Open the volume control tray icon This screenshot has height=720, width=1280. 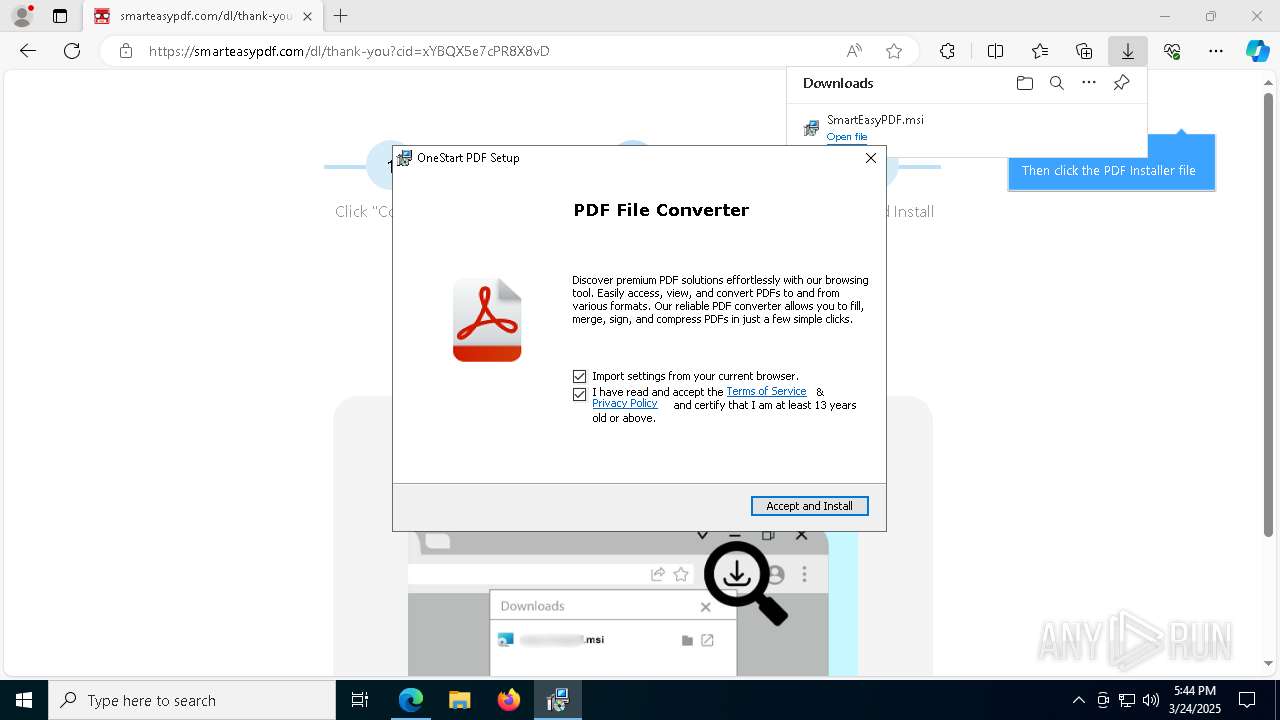point(1151,700)
